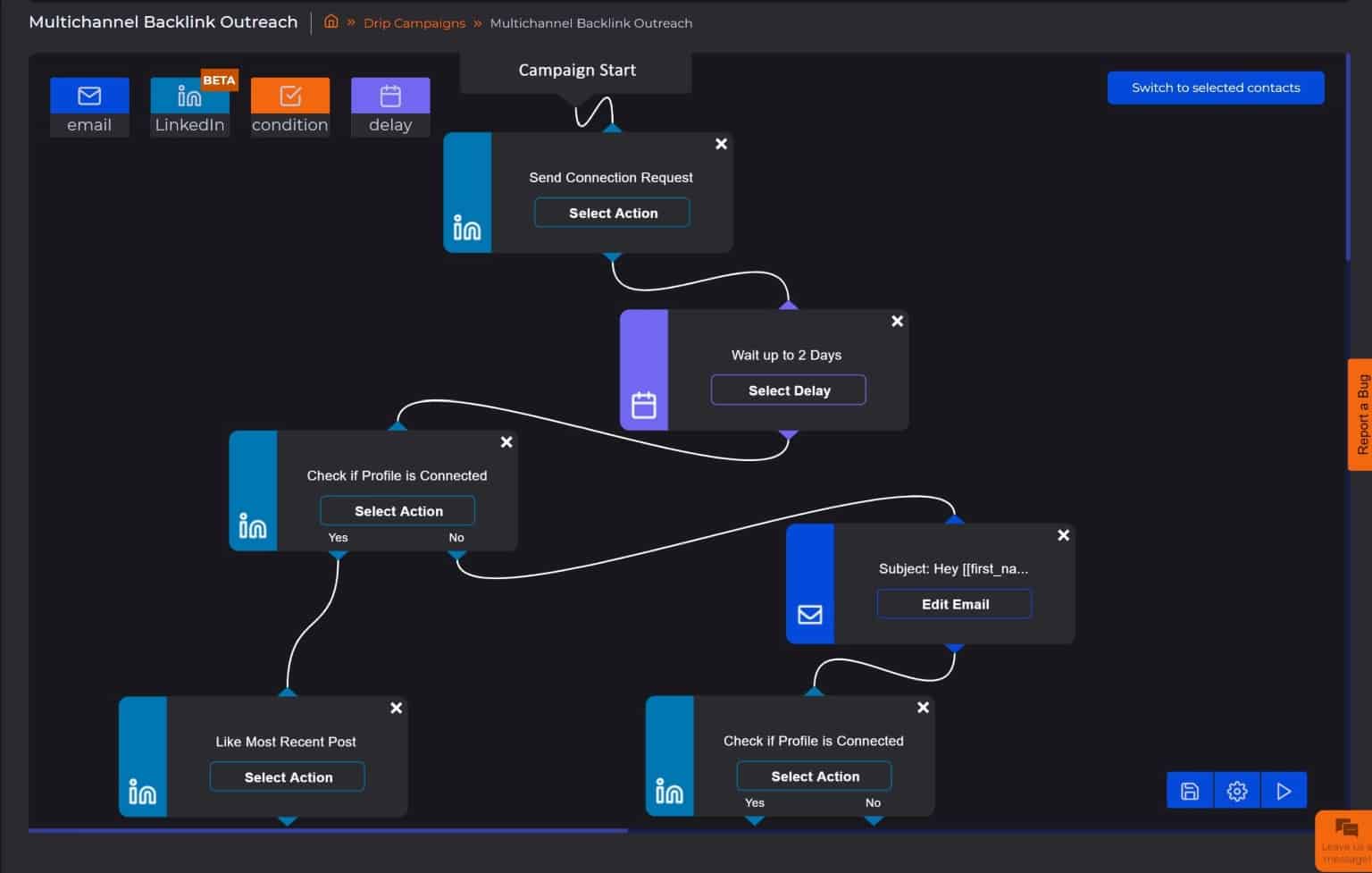Open the live chat message widget

coord(1344,838)
